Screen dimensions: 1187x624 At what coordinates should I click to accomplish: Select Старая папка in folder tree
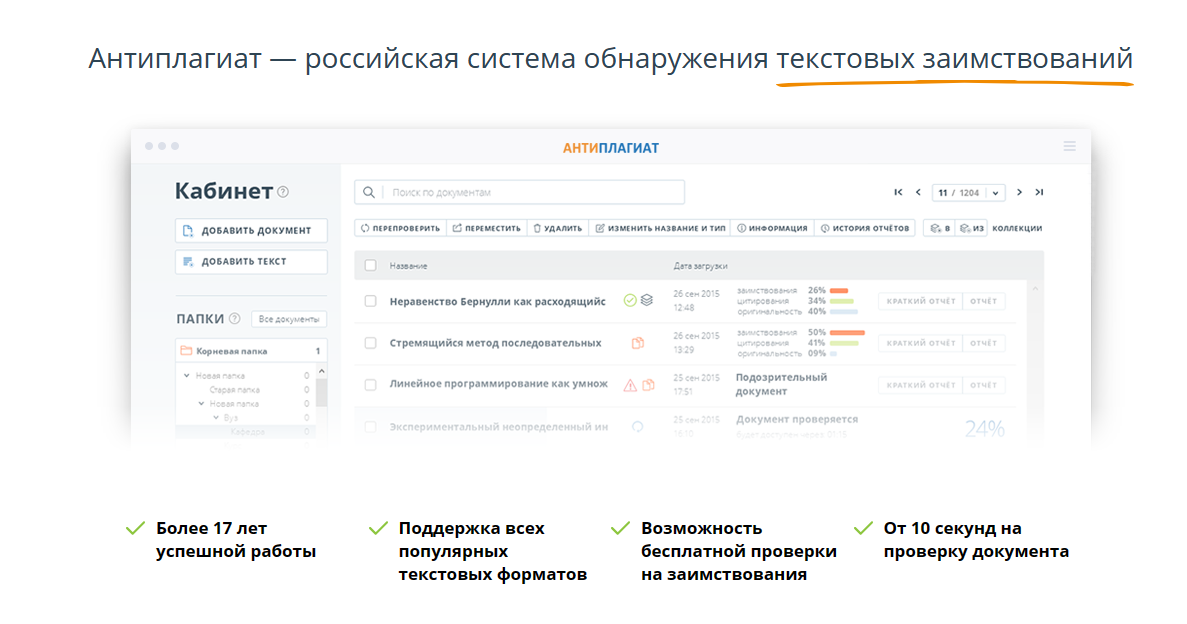(234, 390)
